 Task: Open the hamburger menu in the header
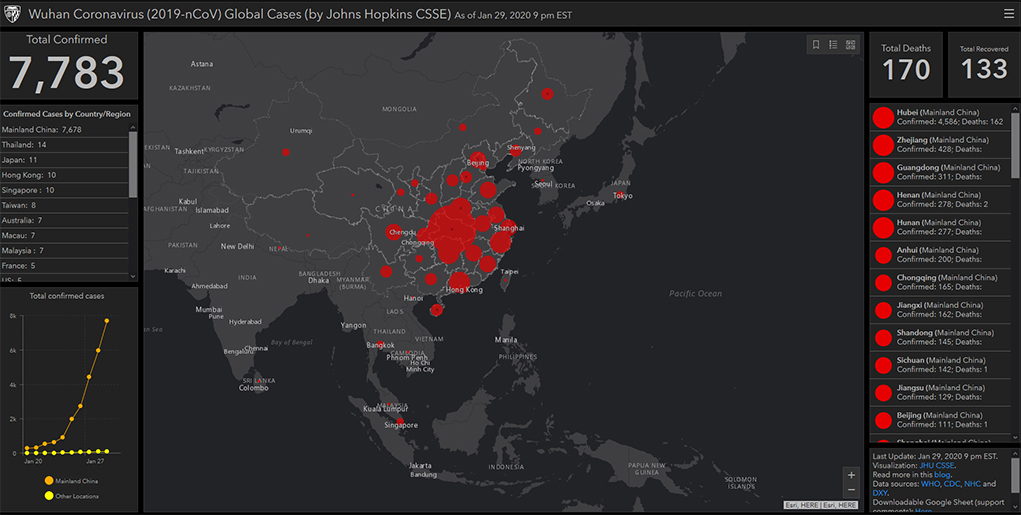[1009, 13]
